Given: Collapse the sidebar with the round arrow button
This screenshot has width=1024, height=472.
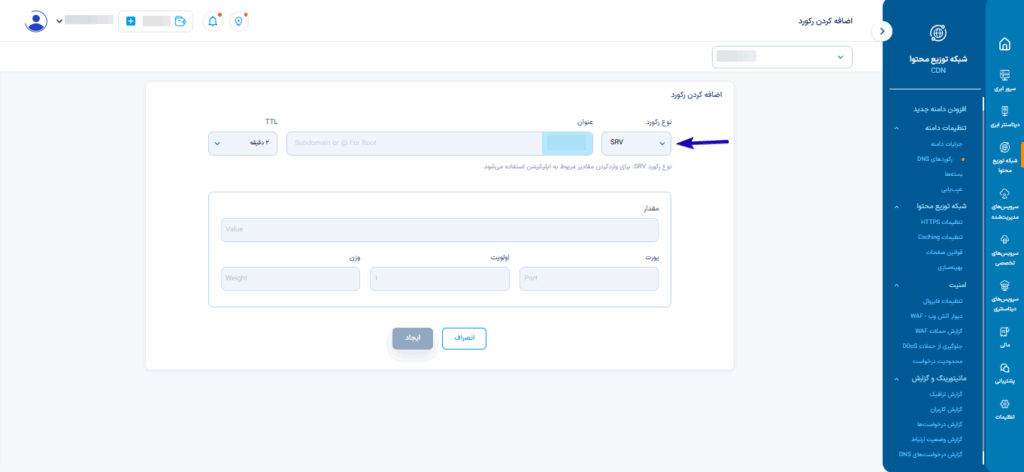Looking at the screenshot, I should [882, 31].
